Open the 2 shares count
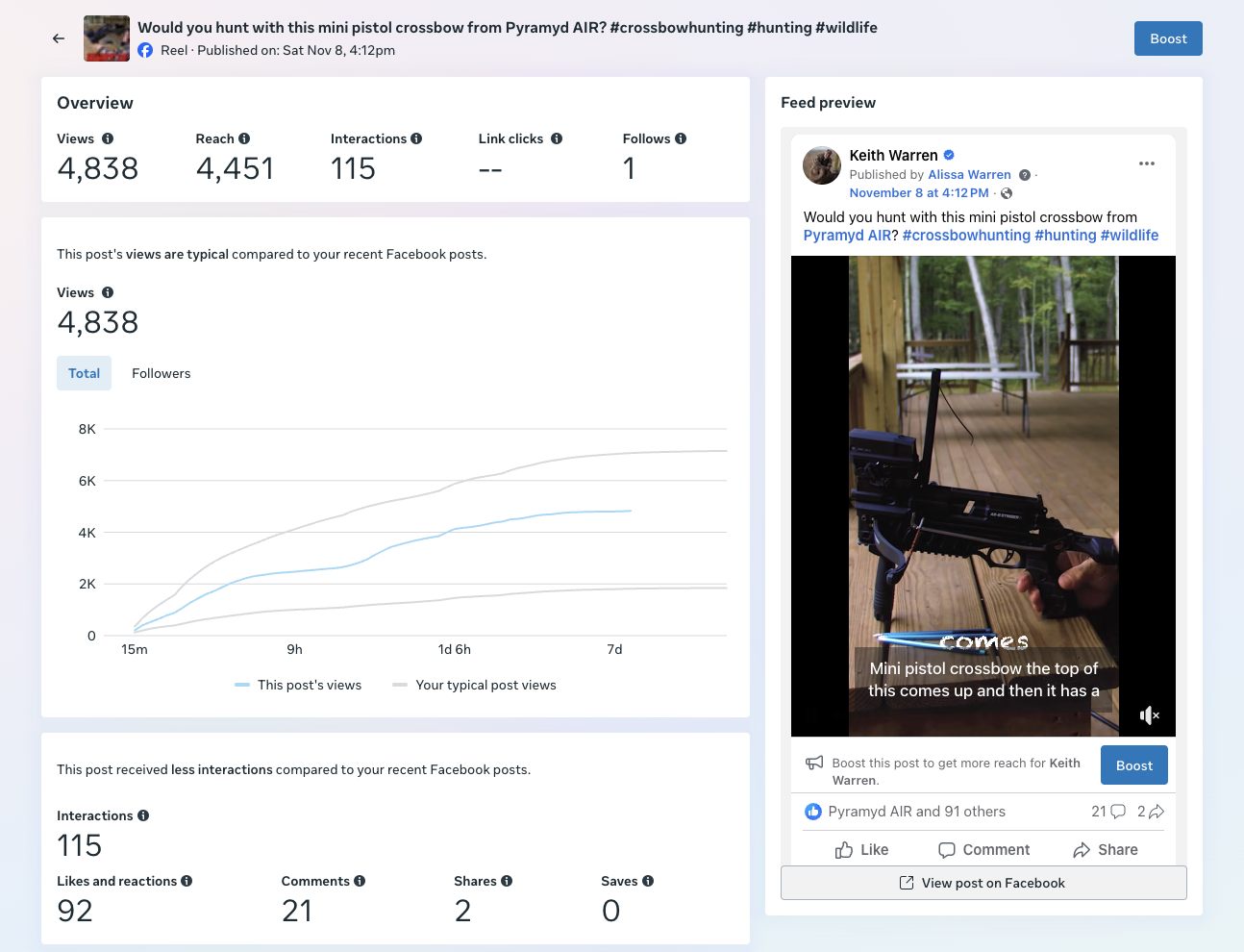The image size is (1244, 952). coord(1151,812)
